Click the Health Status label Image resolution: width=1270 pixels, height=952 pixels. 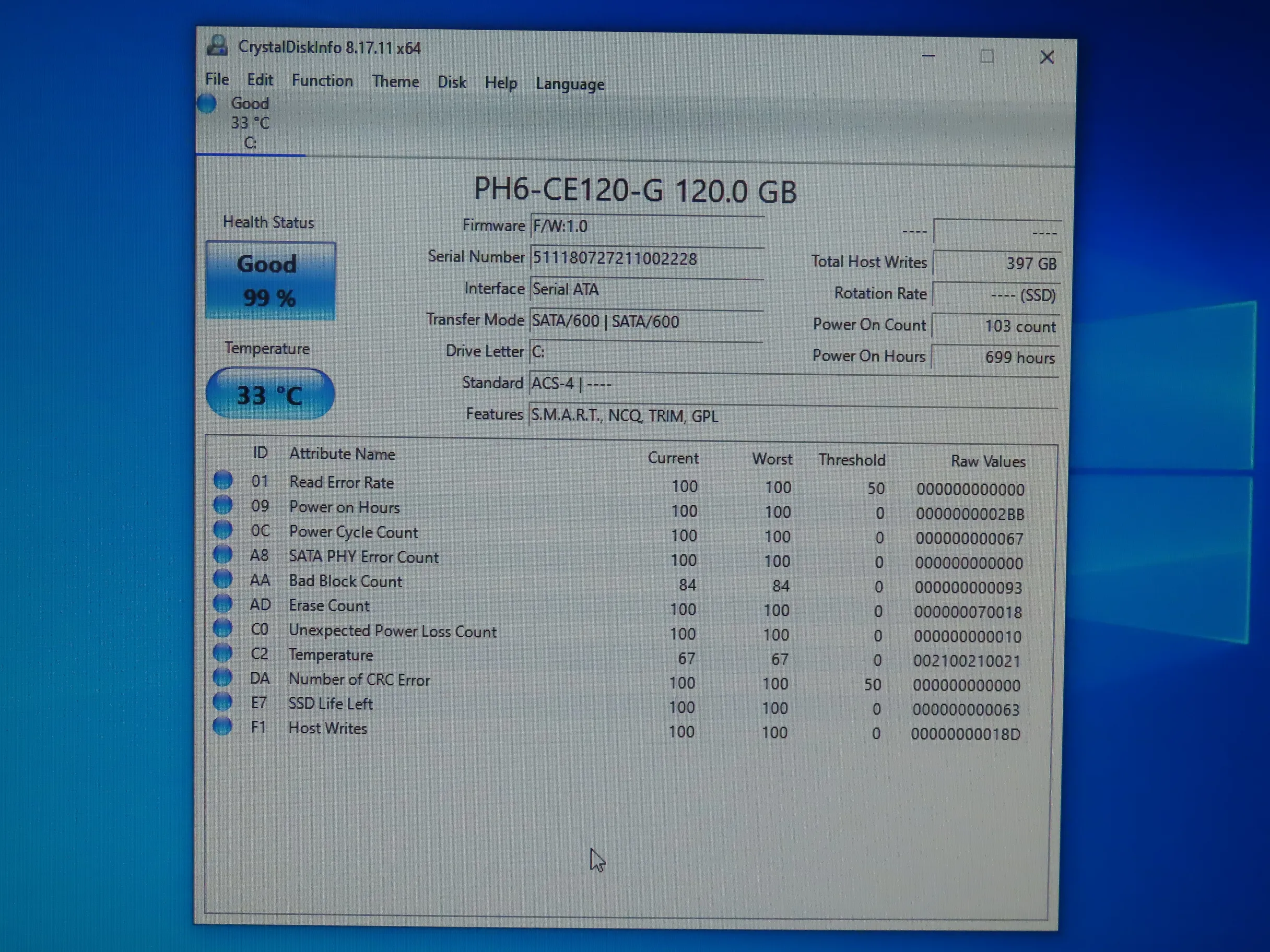point(269,223)
